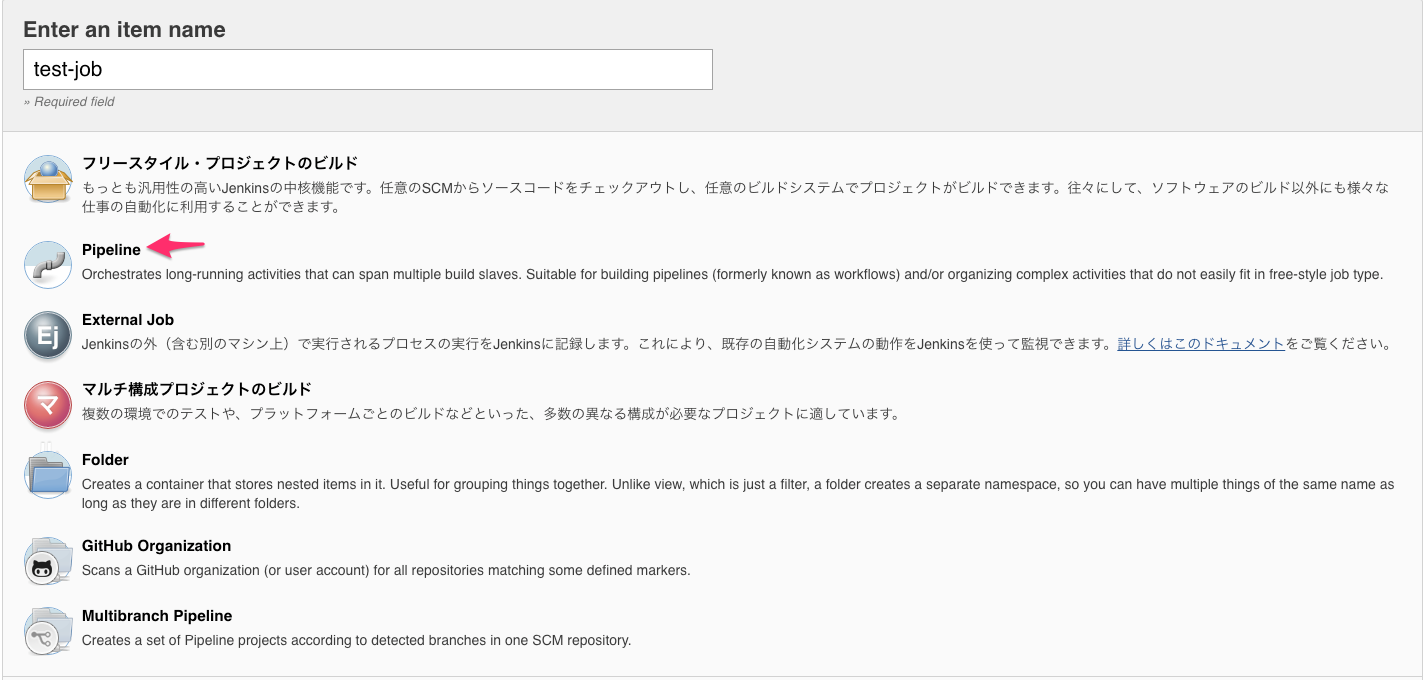Select the フリースタイル・プロジェクトのビルド title

coord(219,163)
